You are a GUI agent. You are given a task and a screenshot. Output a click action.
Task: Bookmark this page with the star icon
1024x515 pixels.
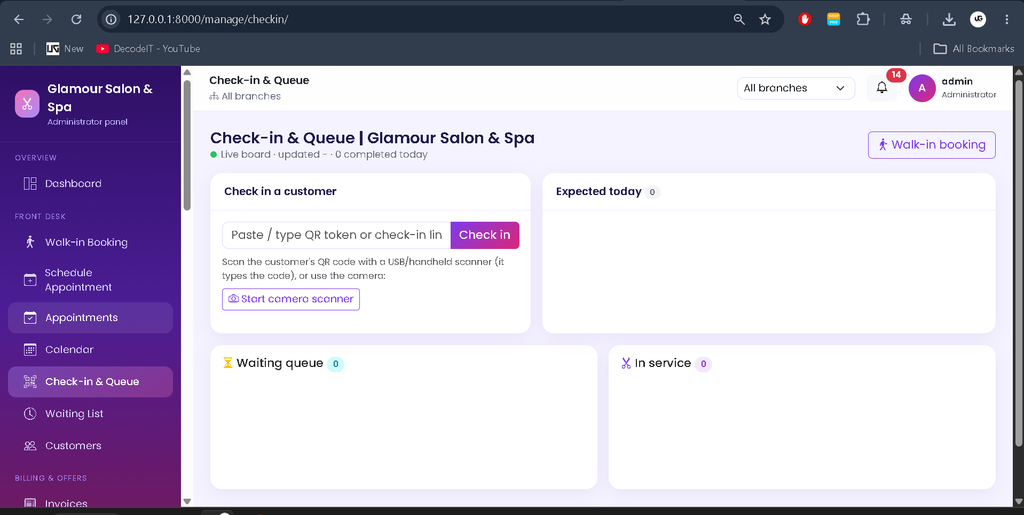pyautogui.click(x=765, y=20)
